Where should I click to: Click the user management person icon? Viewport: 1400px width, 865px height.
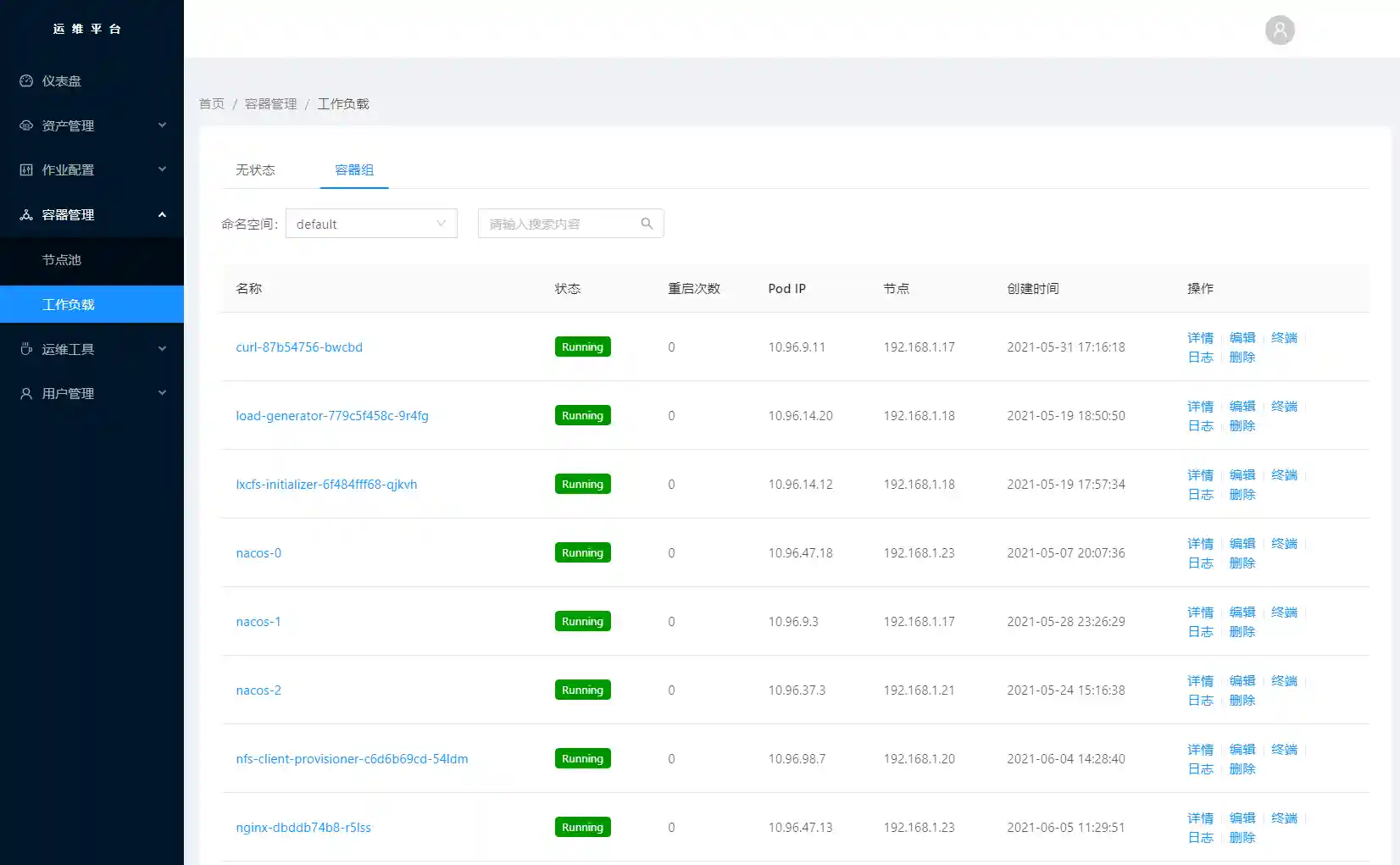[26, 394]
